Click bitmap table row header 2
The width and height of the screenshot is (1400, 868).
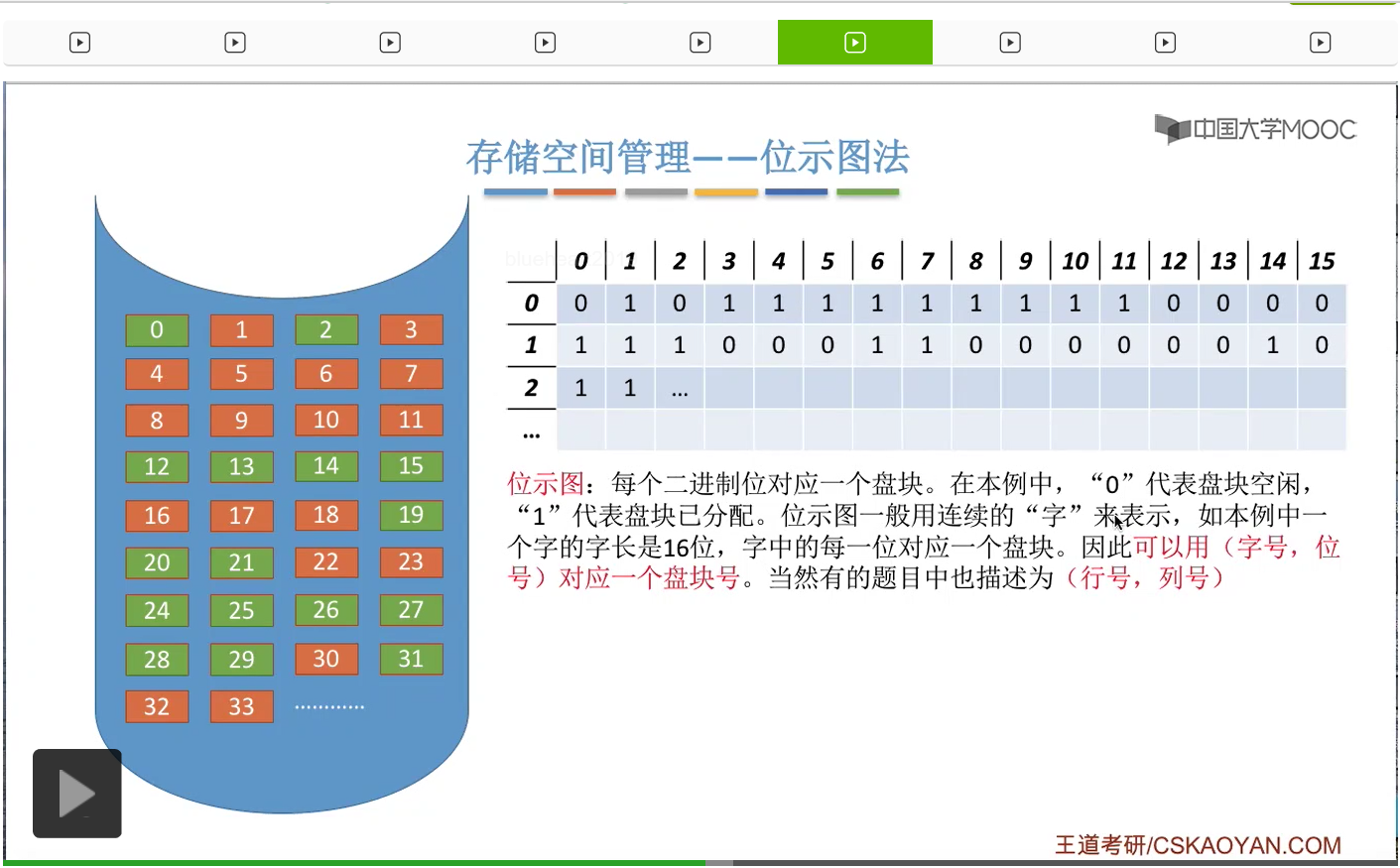click(532, 388)
